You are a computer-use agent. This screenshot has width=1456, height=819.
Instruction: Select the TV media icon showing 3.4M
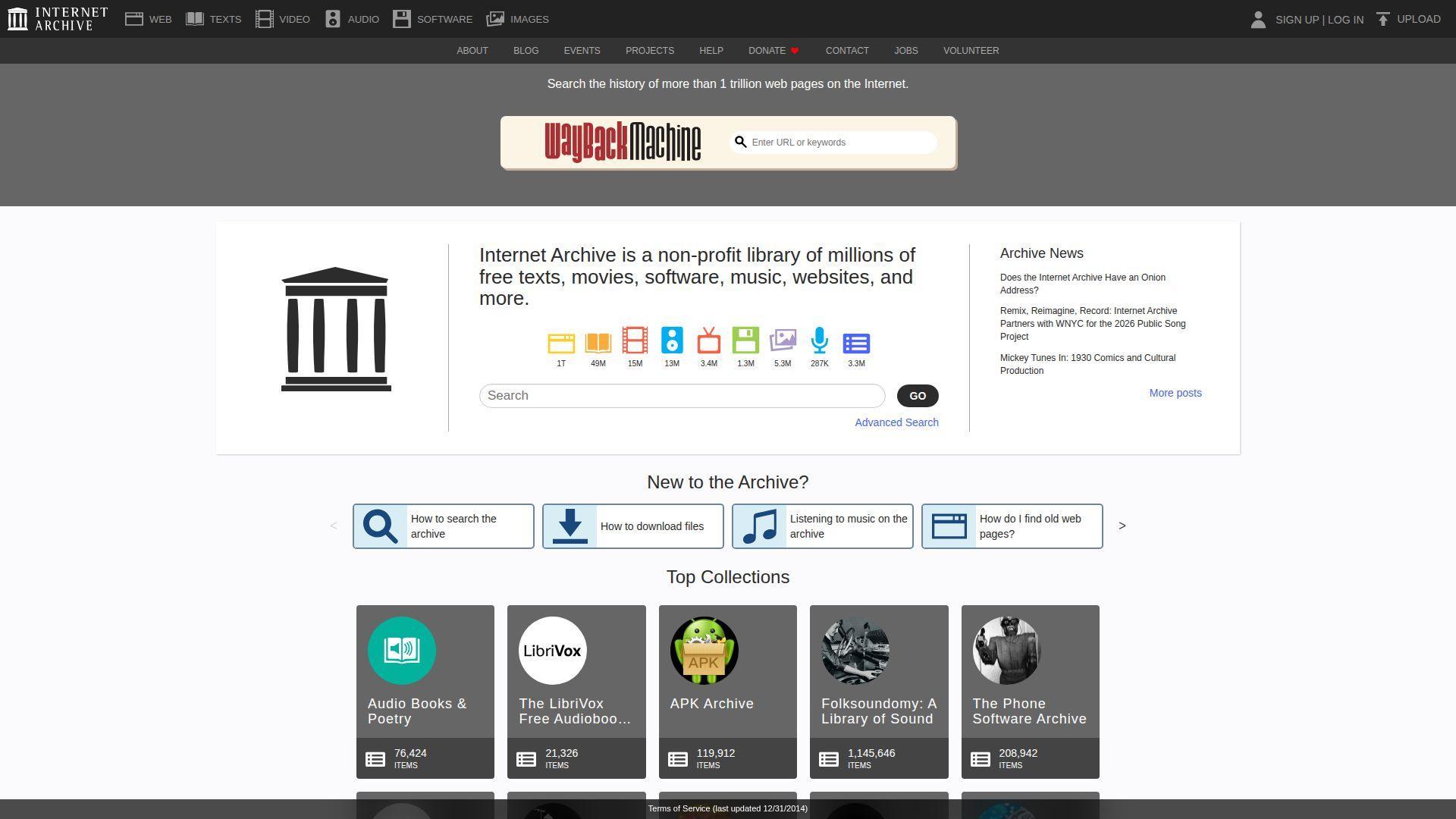pyautogui.click(x=708, y=343)
